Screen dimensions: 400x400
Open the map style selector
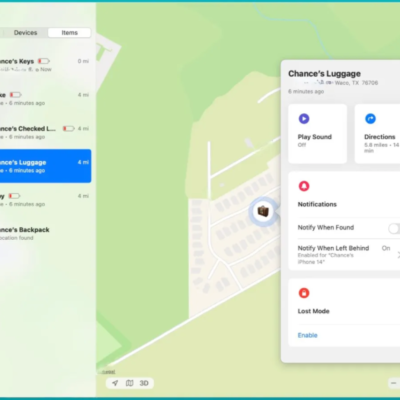129,383
